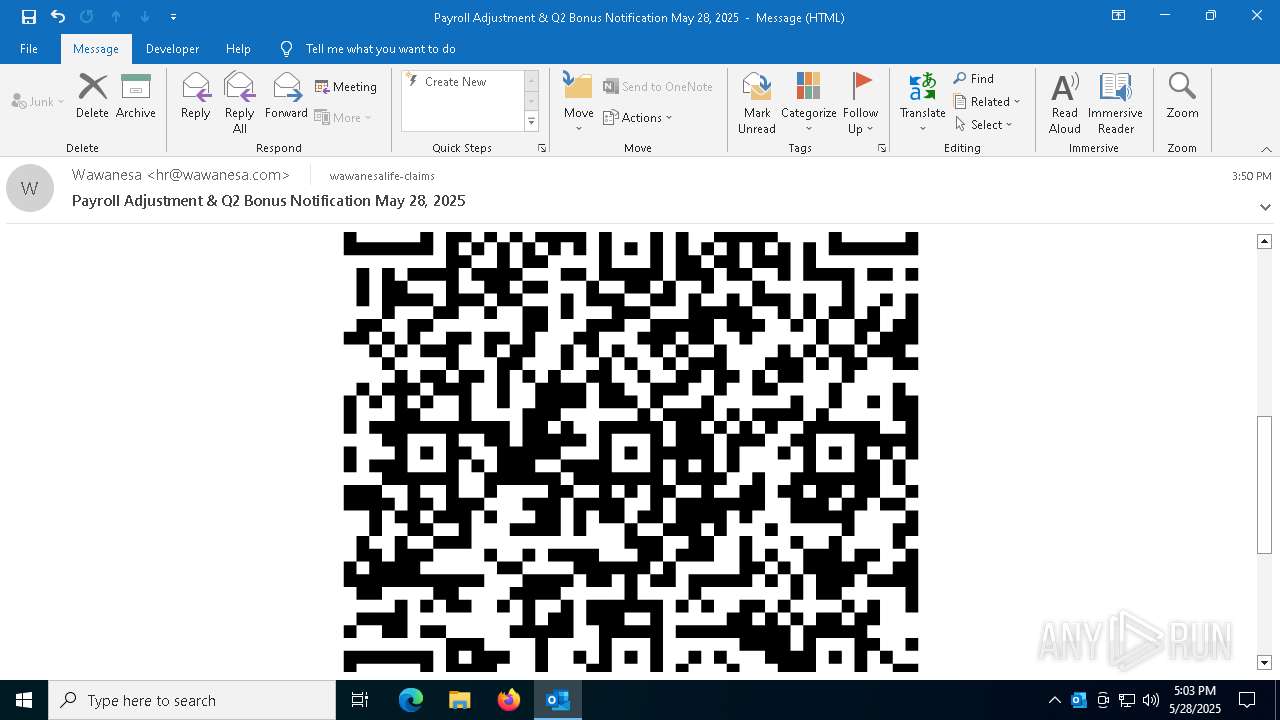Mark the message Unread

(x=757, y=103)
